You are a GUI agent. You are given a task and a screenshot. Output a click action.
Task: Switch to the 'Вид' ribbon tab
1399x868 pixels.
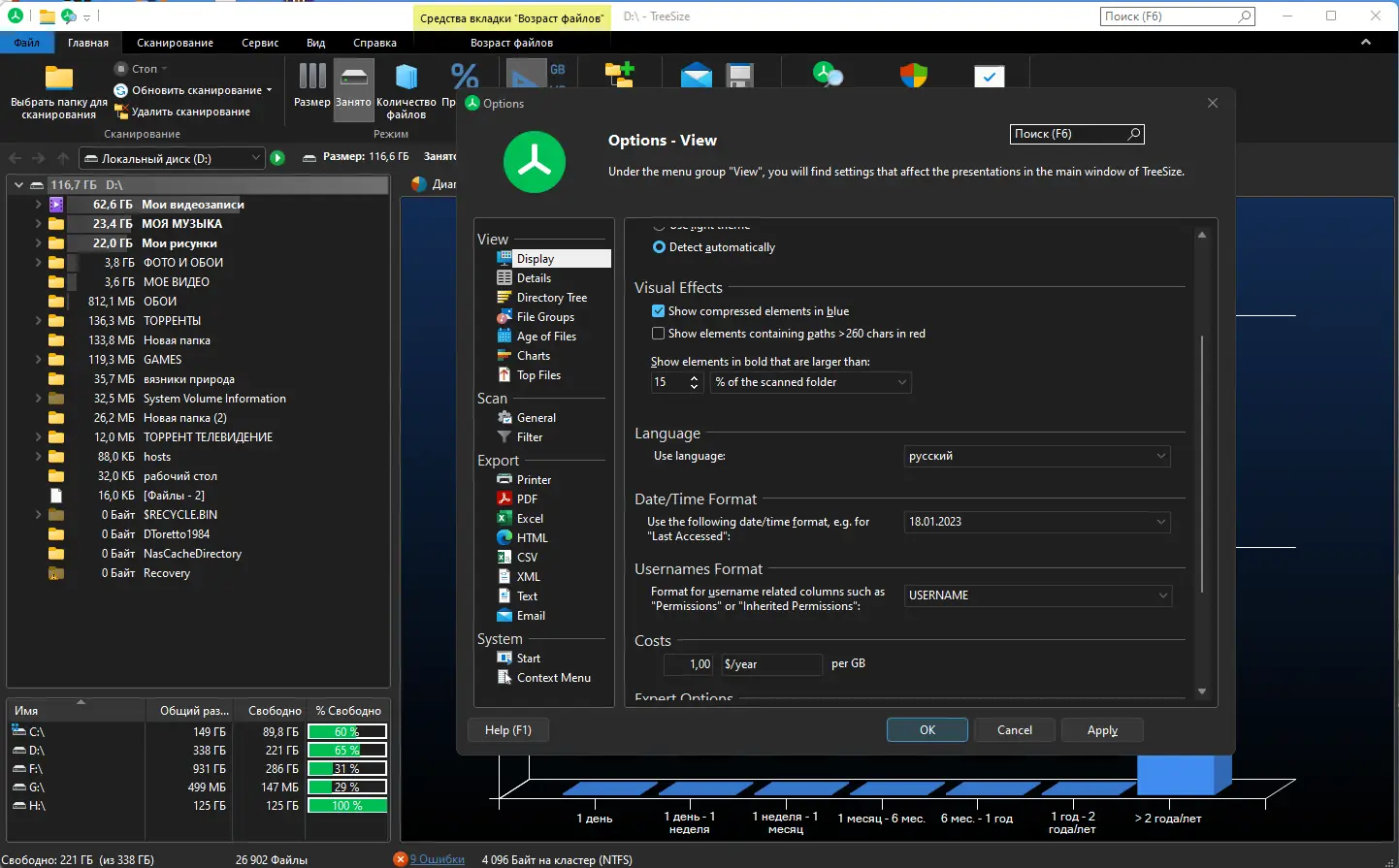pyautogui.click(x=316, y=43)
